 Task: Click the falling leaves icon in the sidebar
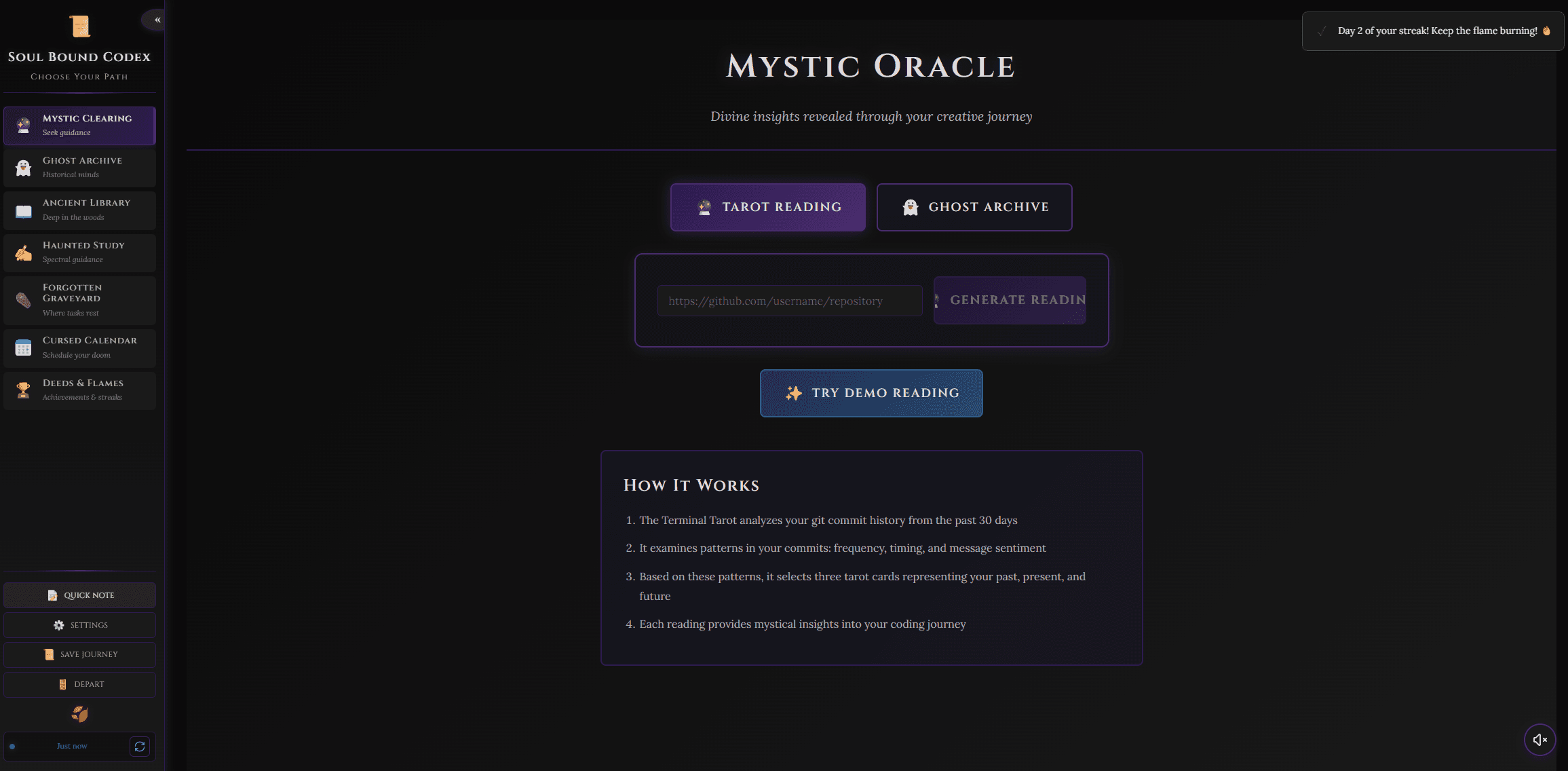80,714
